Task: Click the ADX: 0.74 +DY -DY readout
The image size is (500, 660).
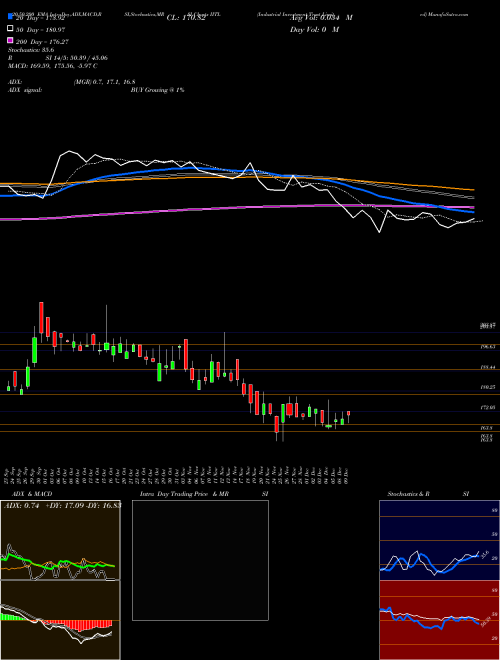Action: point(62,506)
